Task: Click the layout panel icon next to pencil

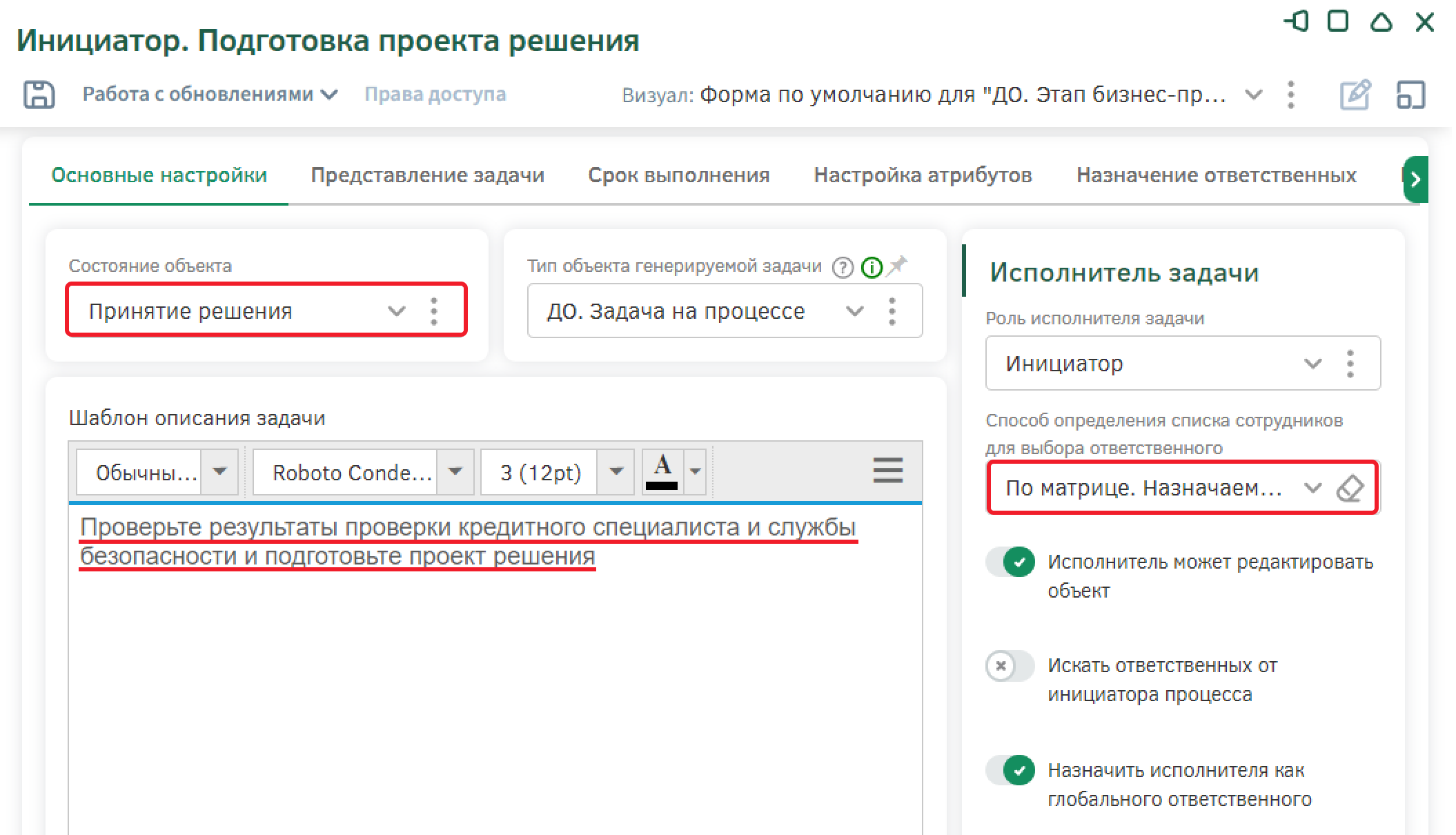Action: pyautogui.click(x=1410, y=95)
